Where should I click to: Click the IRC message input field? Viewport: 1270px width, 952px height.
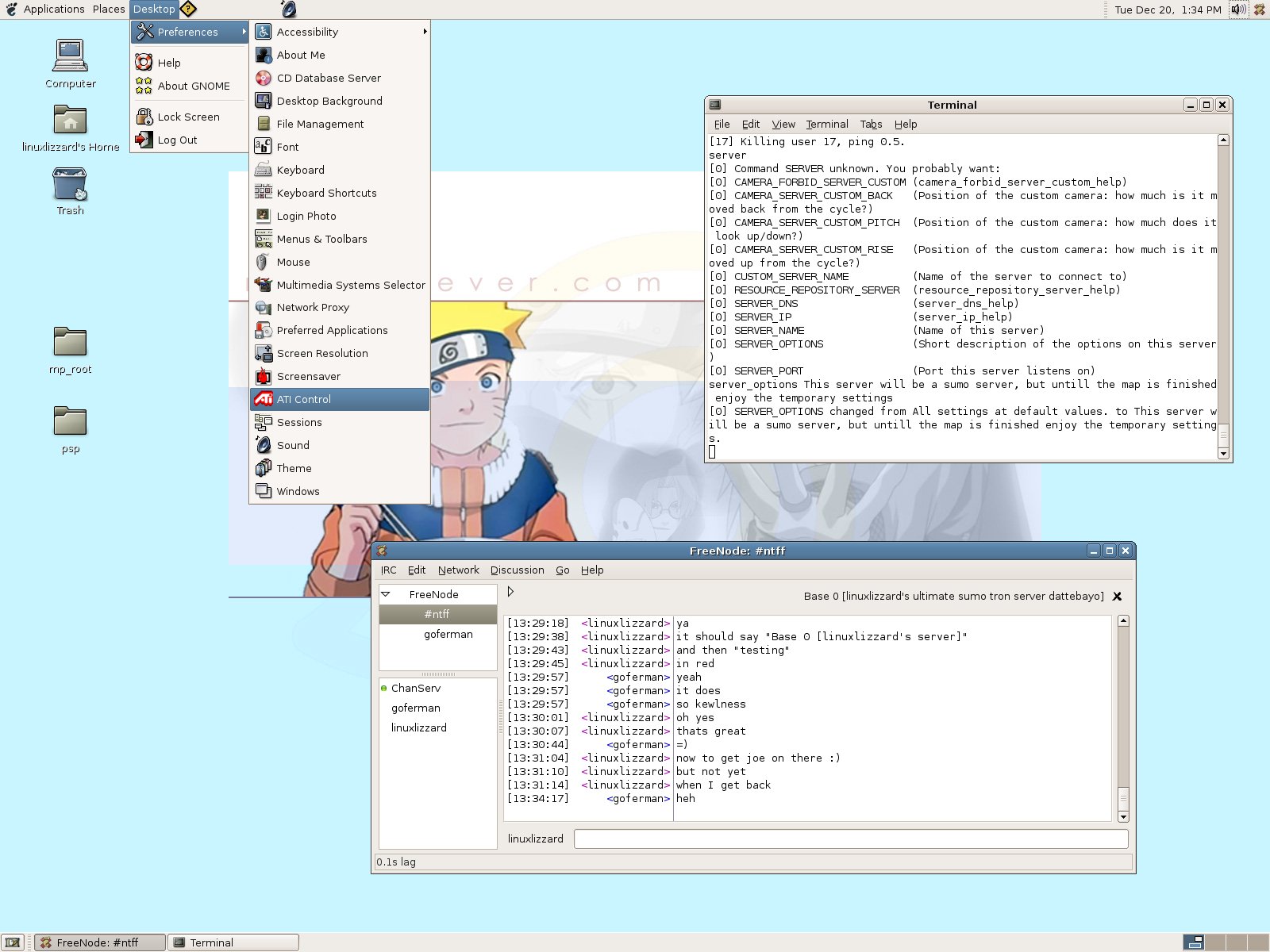850,839
